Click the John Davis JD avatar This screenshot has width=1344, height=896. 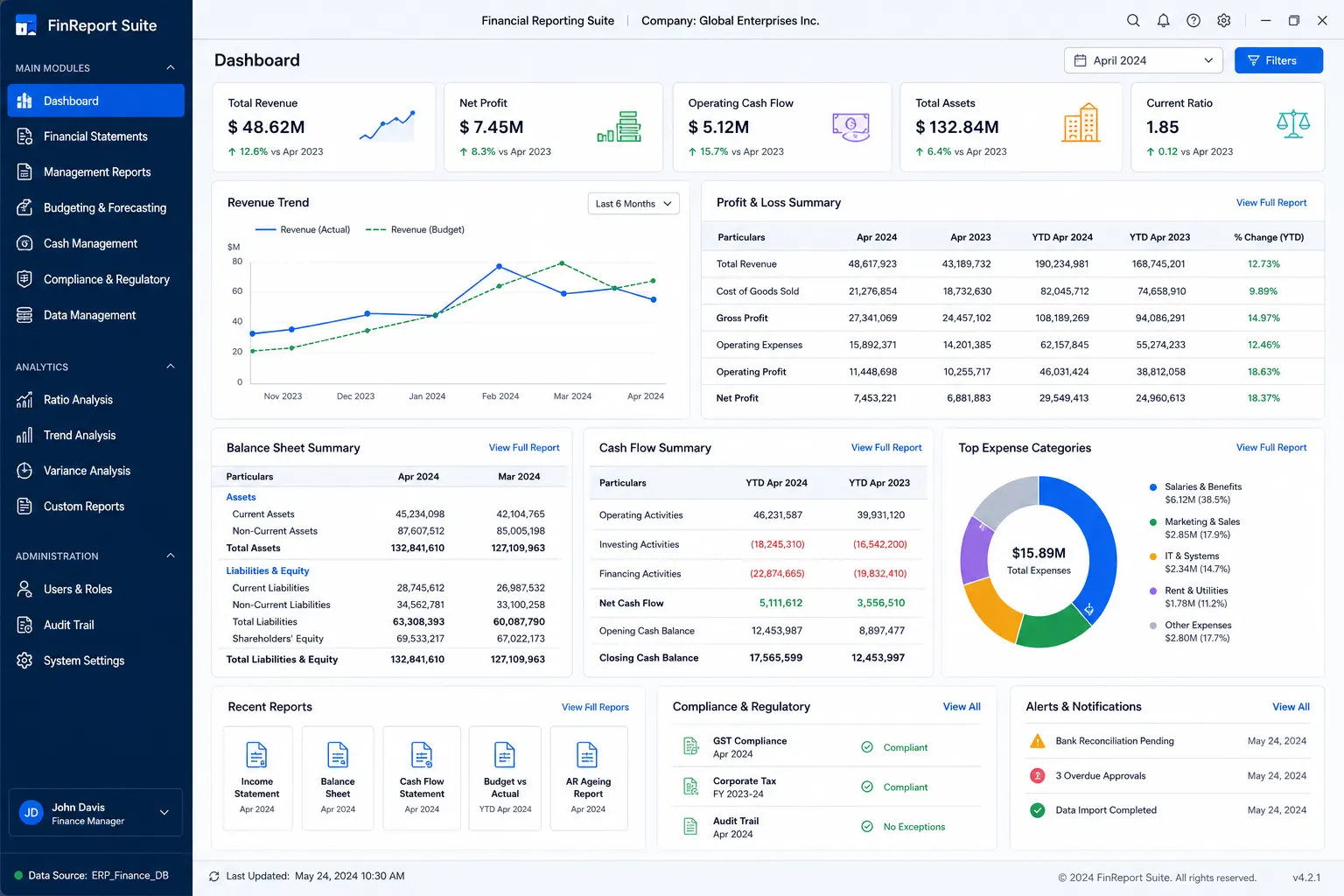pos(31,813)
